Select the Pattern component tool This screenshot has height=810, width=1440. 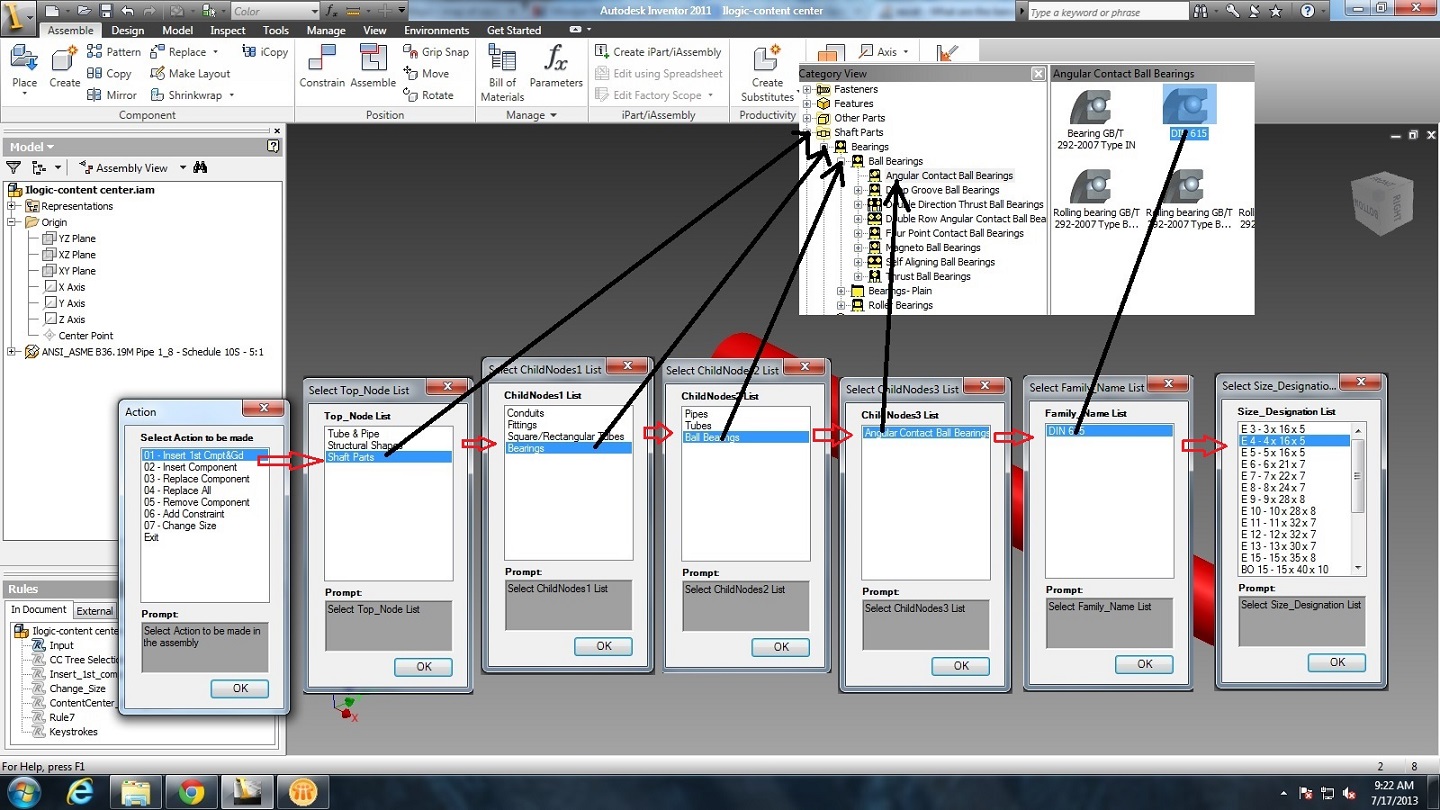pos(114,52)
